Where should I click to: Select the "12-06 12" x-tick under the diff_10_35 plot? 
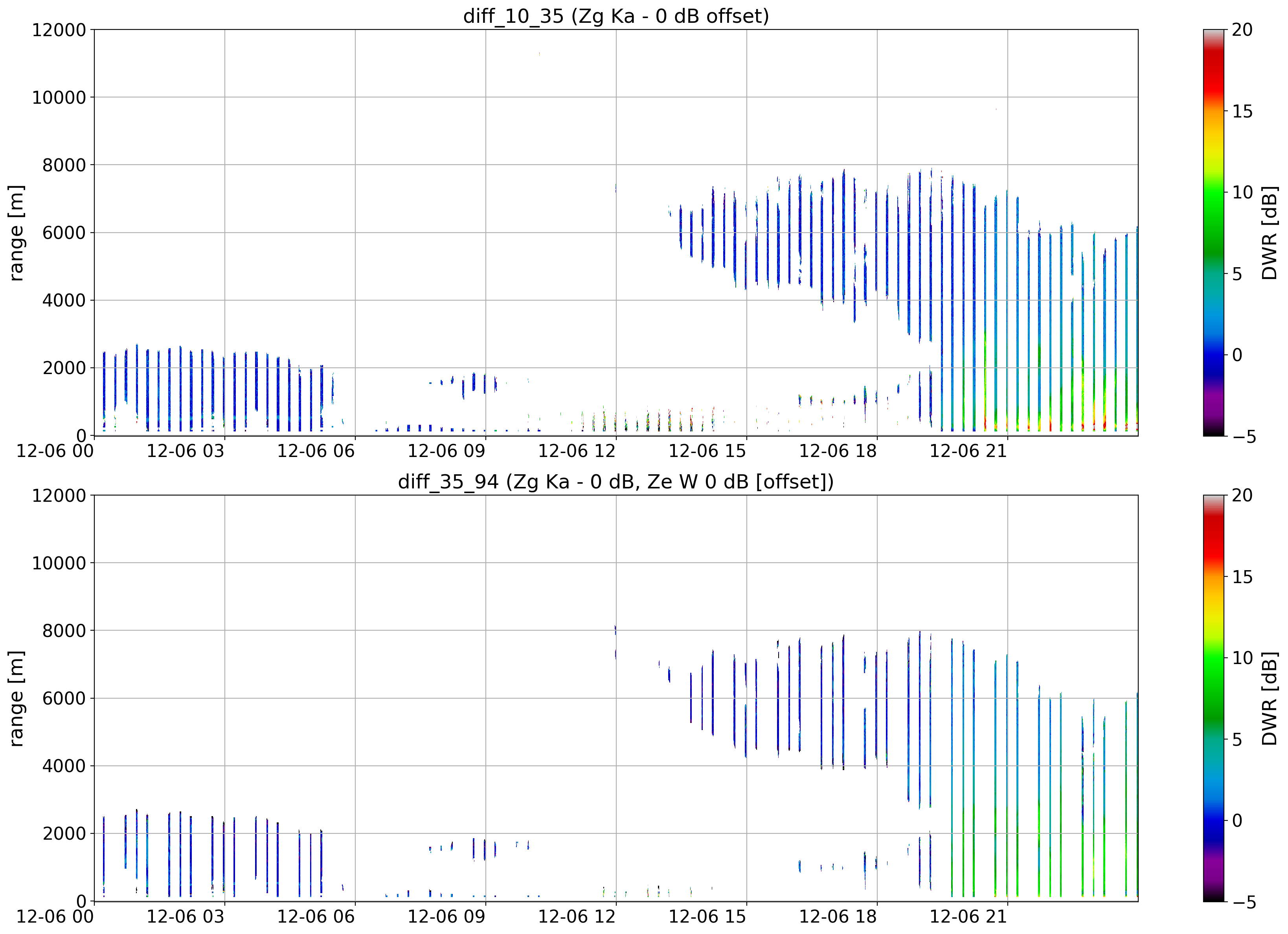pos(577,451)
